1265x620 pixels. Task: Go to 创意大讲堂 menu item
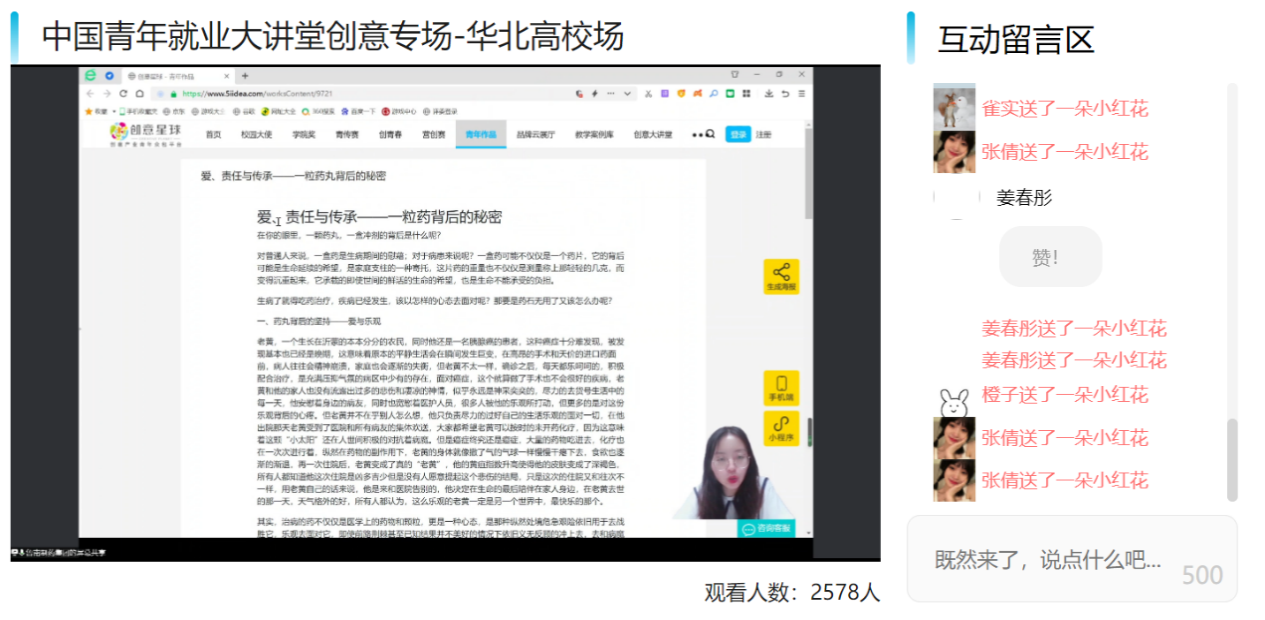pos(652,134)
